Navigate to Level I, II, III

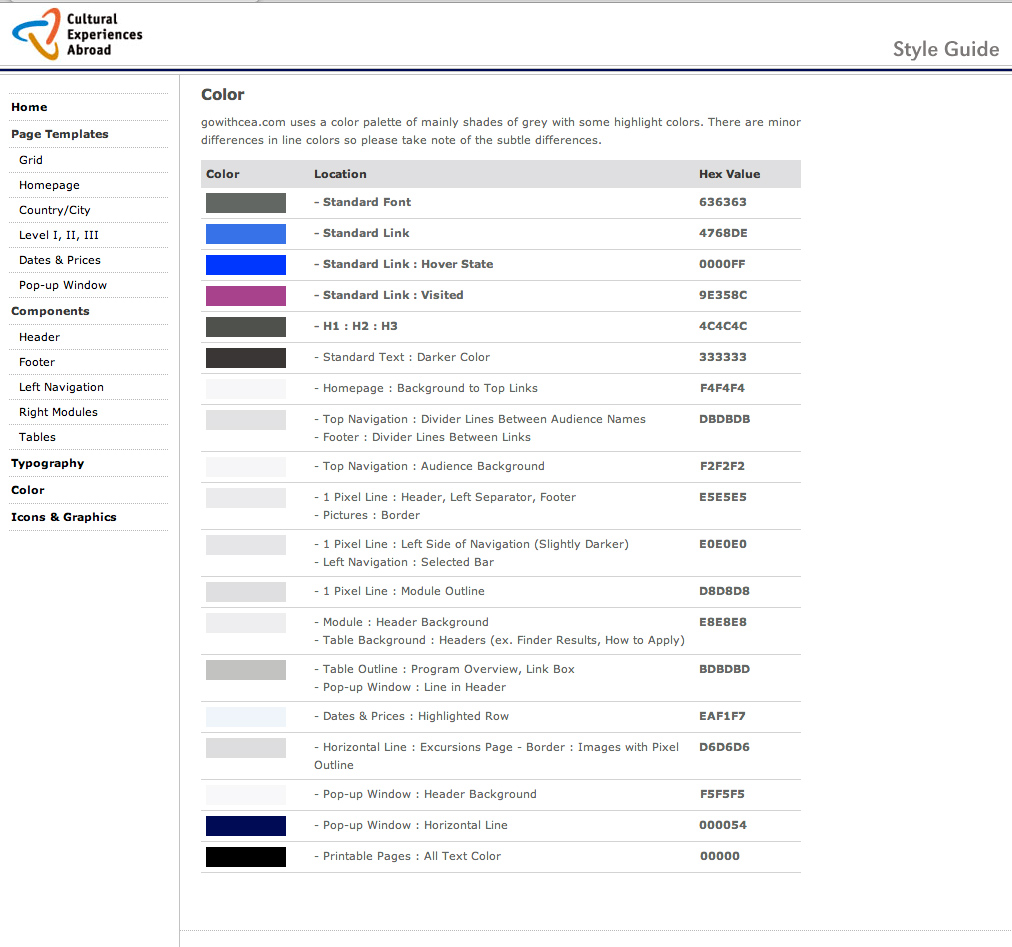(58, 235)
